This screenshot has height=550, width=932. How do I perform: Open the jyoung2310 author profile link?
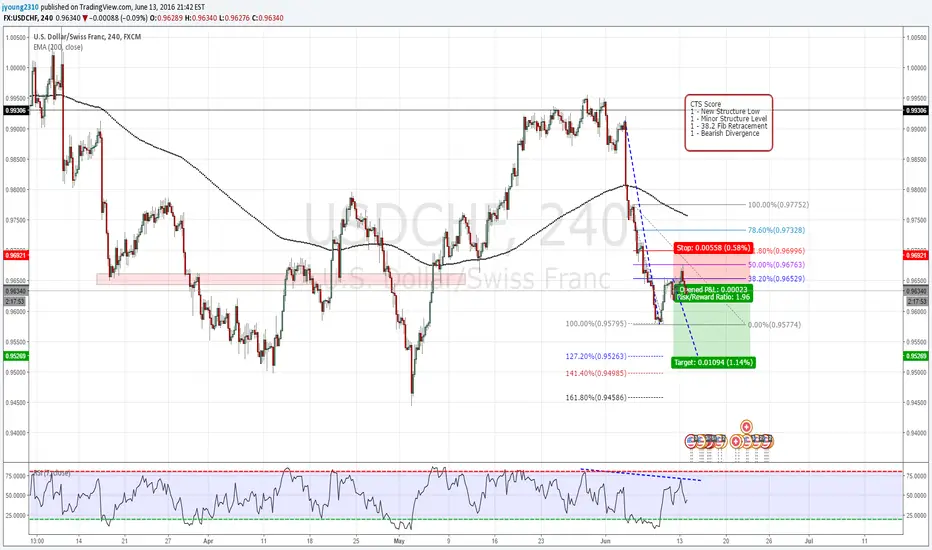coord(20,7)
